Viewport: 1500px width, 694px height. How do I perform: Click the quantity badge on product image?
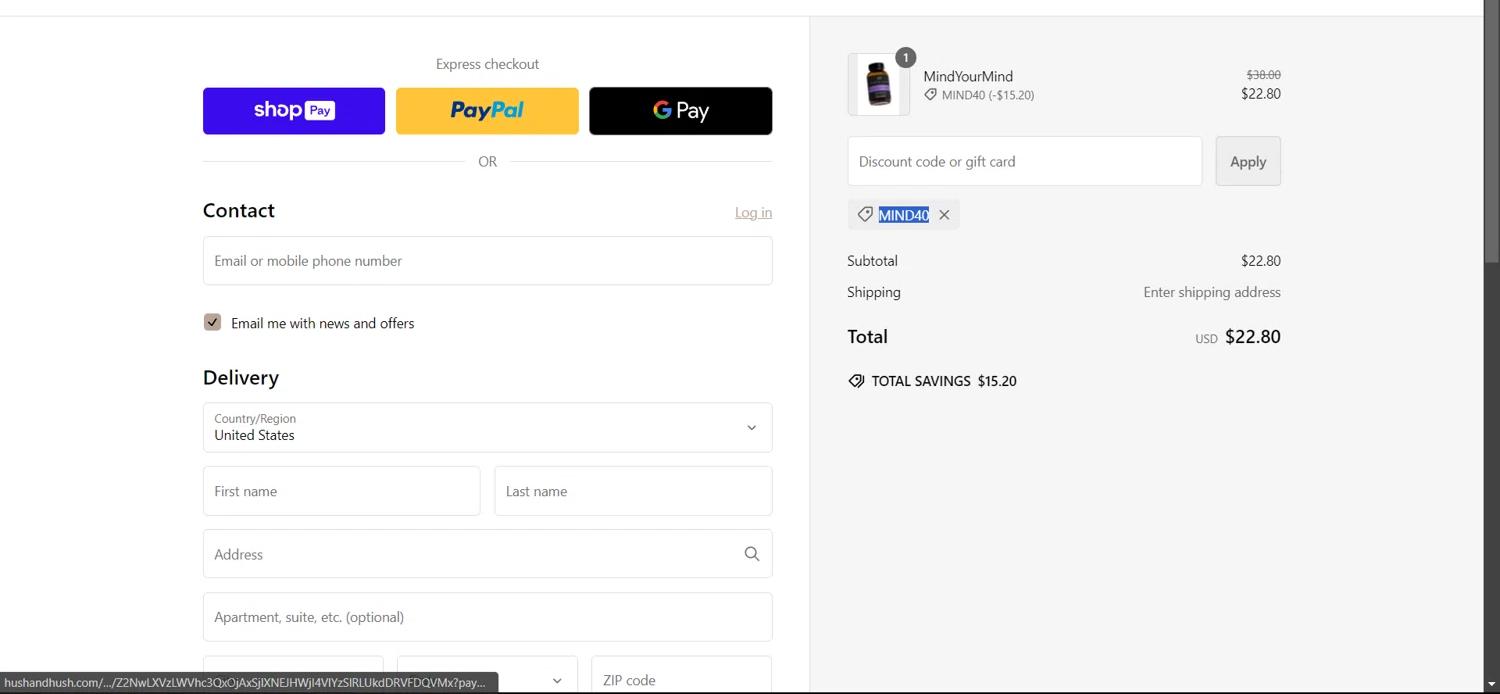pyautogui.click(x=905, y=58)
